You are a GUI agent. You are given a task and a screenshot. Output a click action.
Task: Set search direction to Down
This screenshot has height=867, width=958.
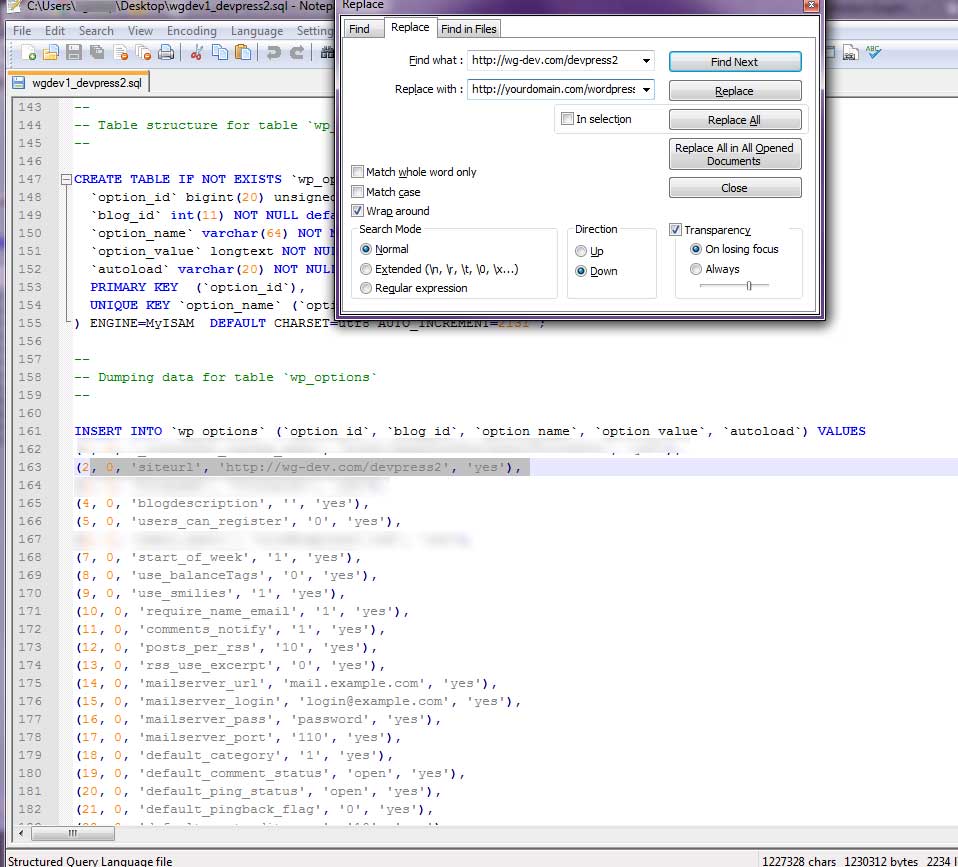(x=581, y=271)
